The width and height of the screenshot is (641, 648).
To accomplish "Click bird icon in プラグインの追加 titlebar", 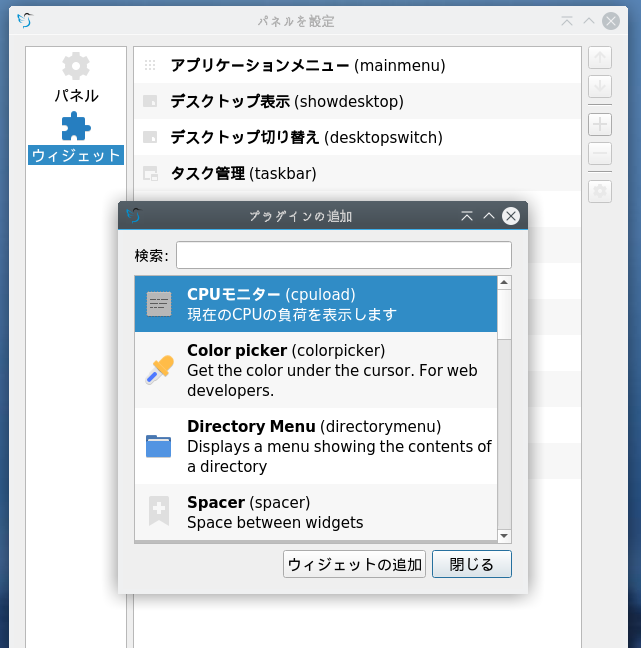I will [134, 215].
